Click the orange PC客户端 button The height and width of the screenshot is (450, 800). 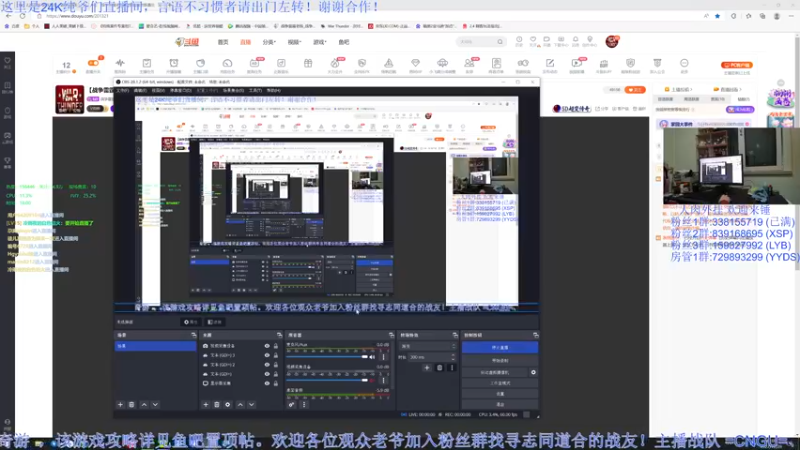pyautogui.click(x=737, y=65)
